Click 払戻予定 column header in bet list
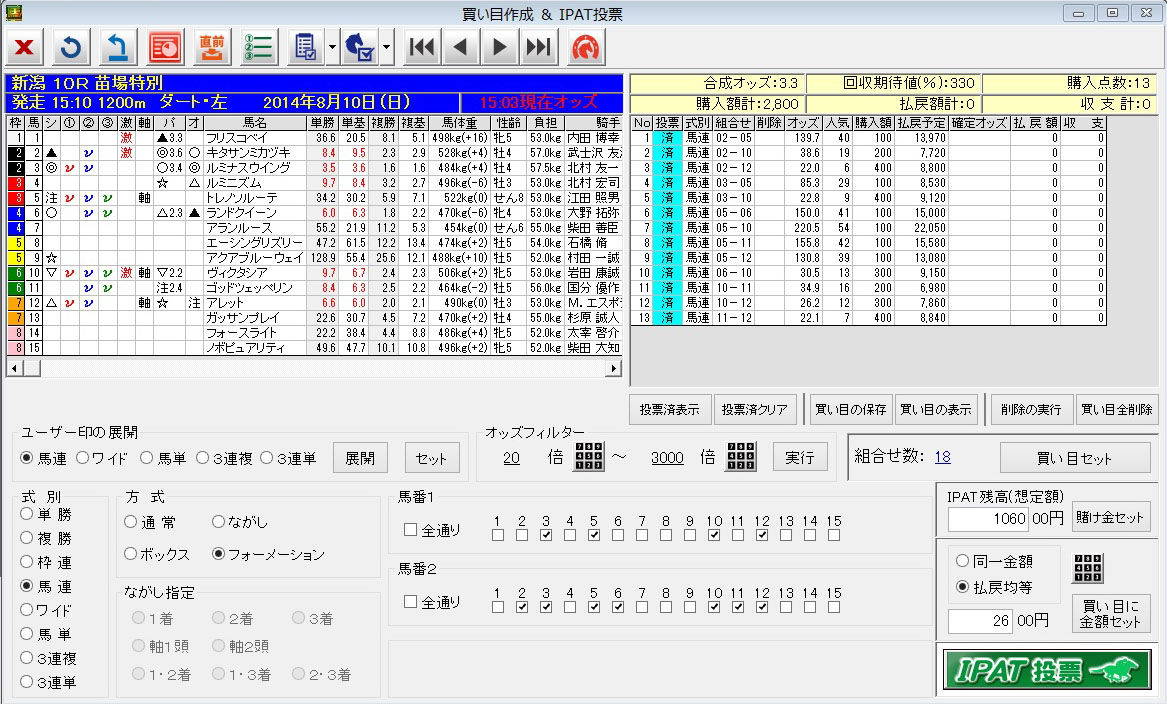 click(x=922, y=123)
